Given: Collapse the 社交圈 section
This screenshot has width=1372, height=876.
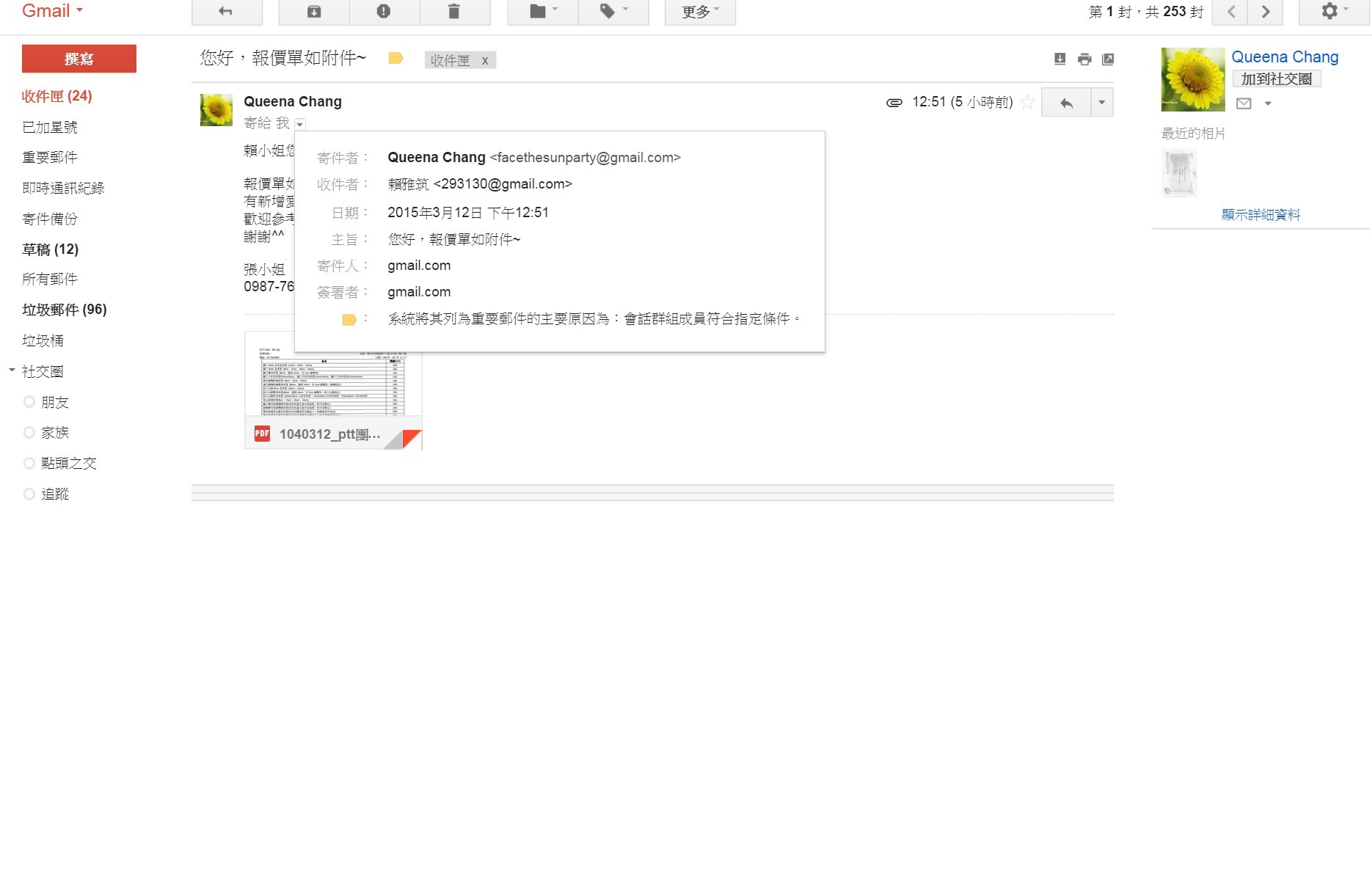Looking at the screenshot, I should click(x=12, y=371).
